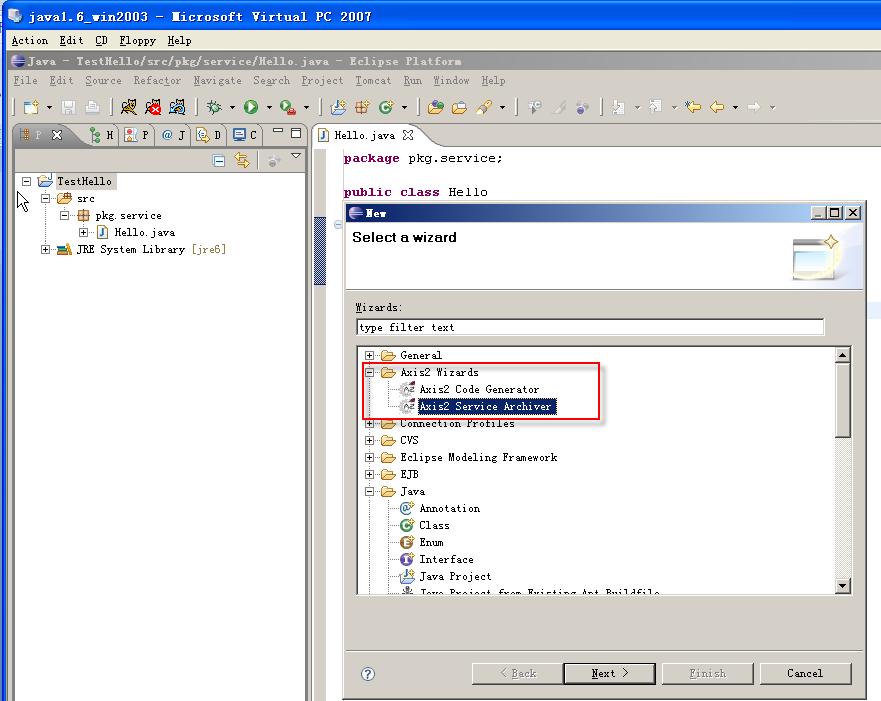Click the Restart Tomcat icon
Image resolution: width=881 pixels, height=701 pixels.
pyautogui.click(x=177, y=107)
